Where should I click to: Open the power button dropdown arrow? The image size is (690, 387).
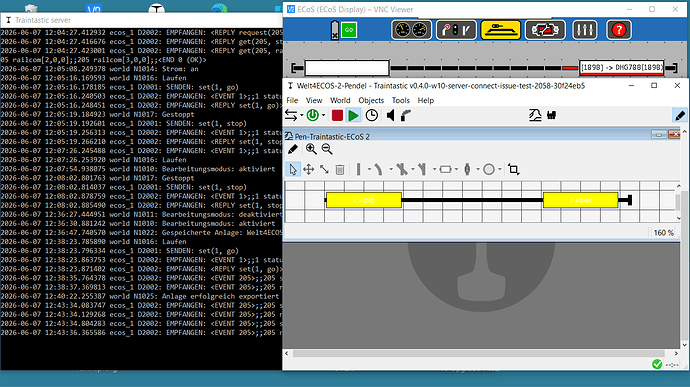(x=323, y=115)
